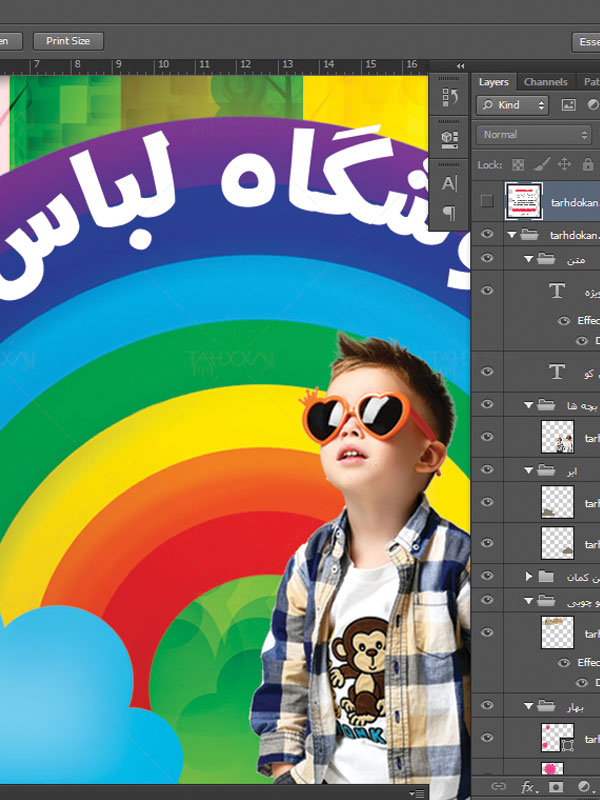Filter layers by pixel layer icon
600x800 pixels.
(568, 105)
